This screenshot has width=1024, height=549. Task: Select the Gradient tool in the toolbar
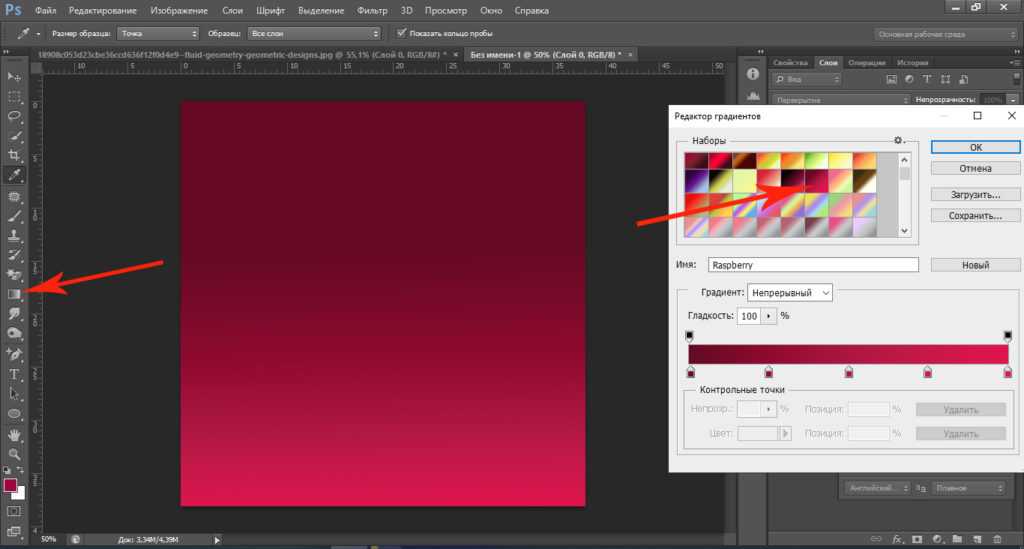[x=14, y=294]
